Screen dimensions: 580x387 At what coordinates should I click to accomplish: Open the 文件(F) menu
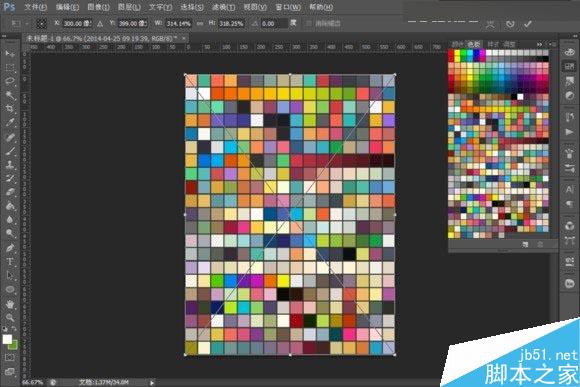(36, 7)
